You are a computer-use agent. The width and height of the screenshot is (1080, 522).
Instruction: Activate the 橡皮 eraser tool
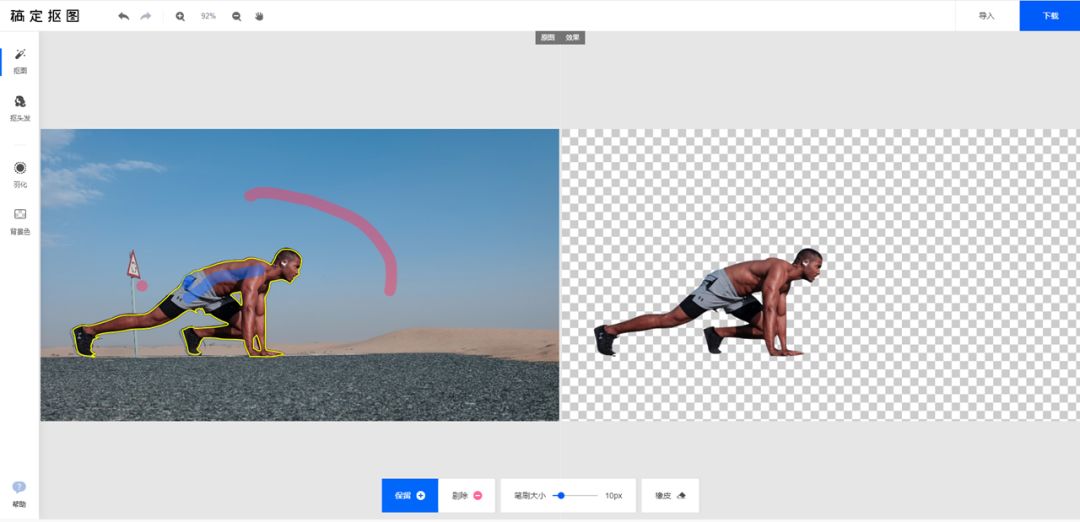[670, 495]
